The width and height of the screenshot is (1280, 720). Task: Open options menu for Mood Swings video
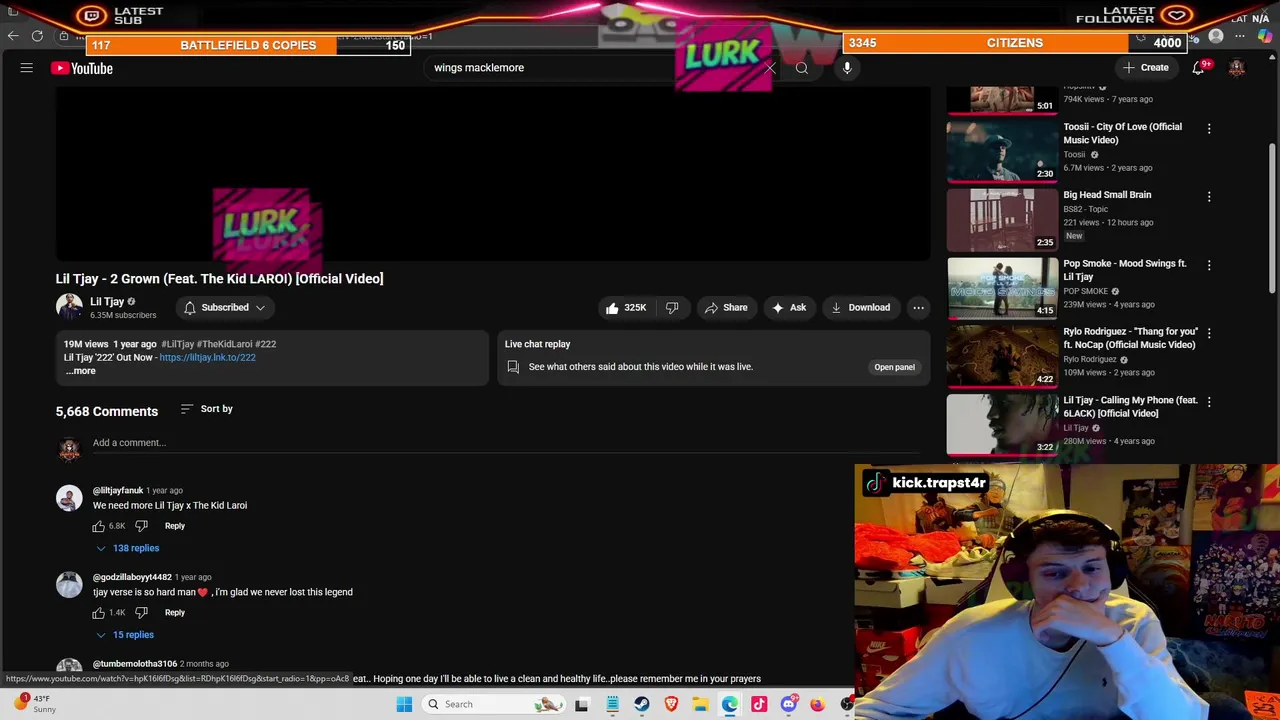(1209, 265)
